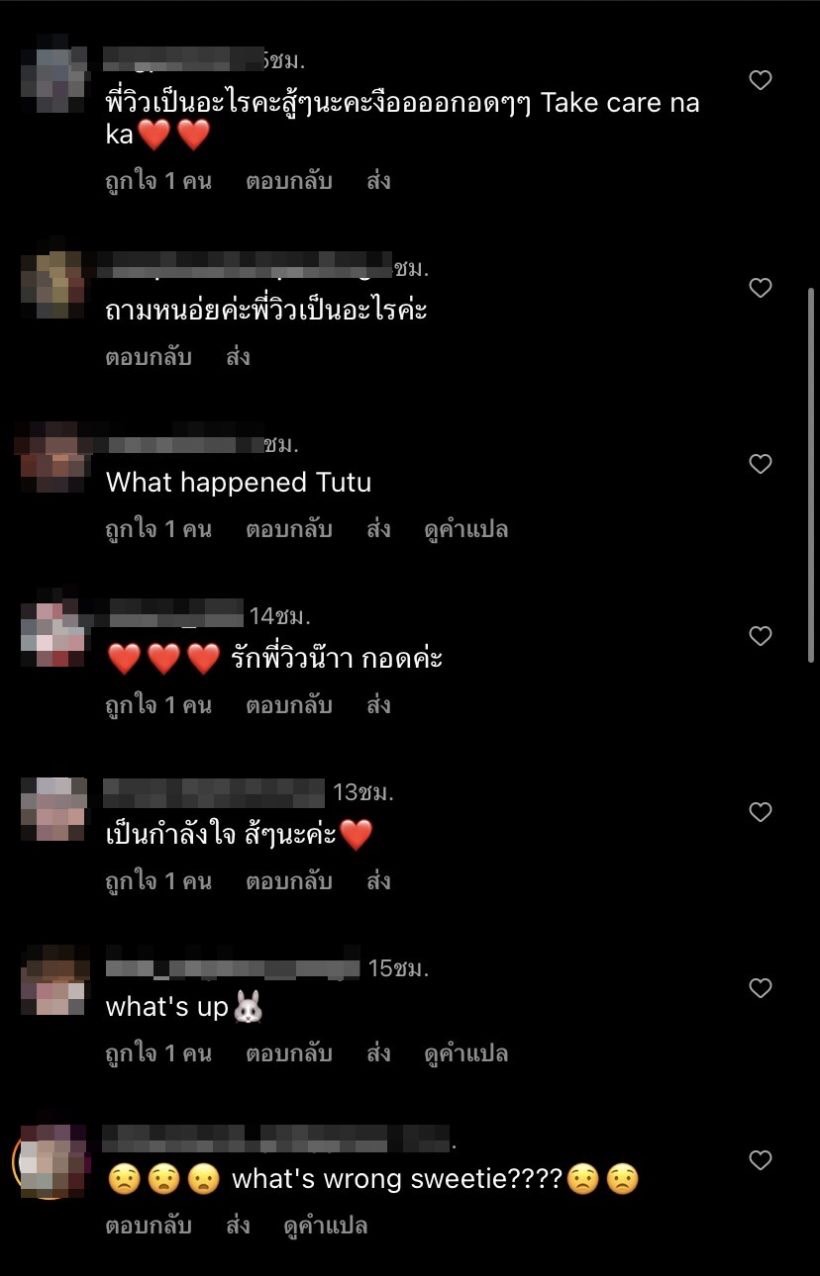Show translation for 'What happened Tutu'

pos(466,529)
